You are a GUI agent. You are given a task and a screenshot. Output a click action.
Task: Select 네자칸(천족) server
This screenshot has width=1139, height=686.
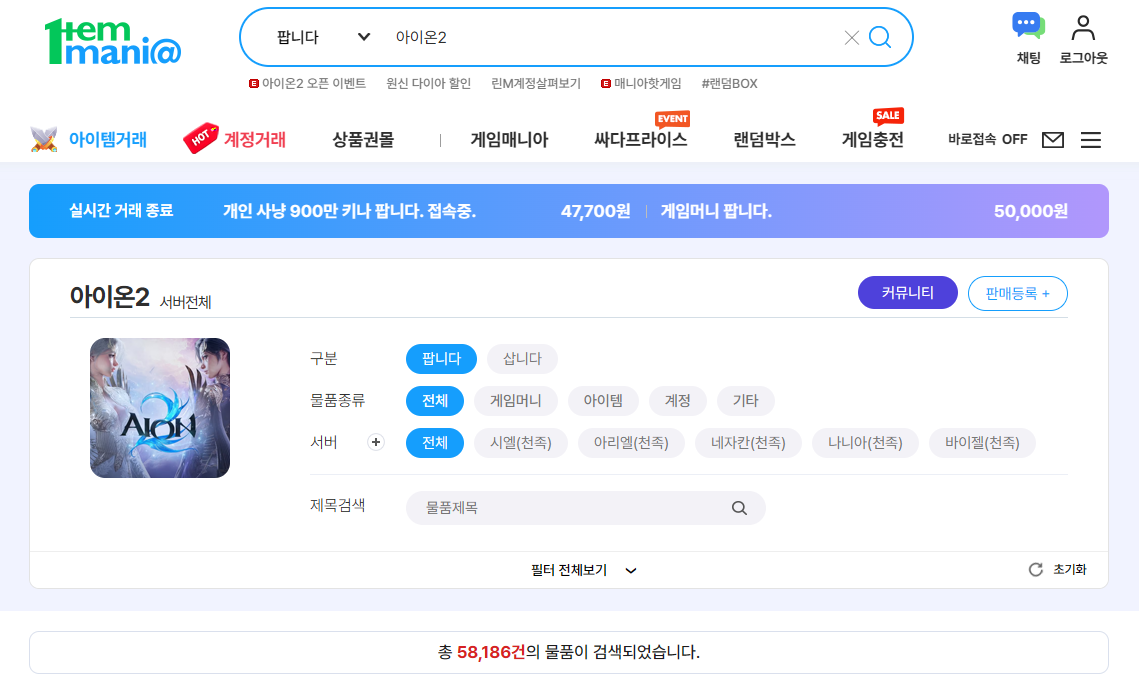pos(748,443)
